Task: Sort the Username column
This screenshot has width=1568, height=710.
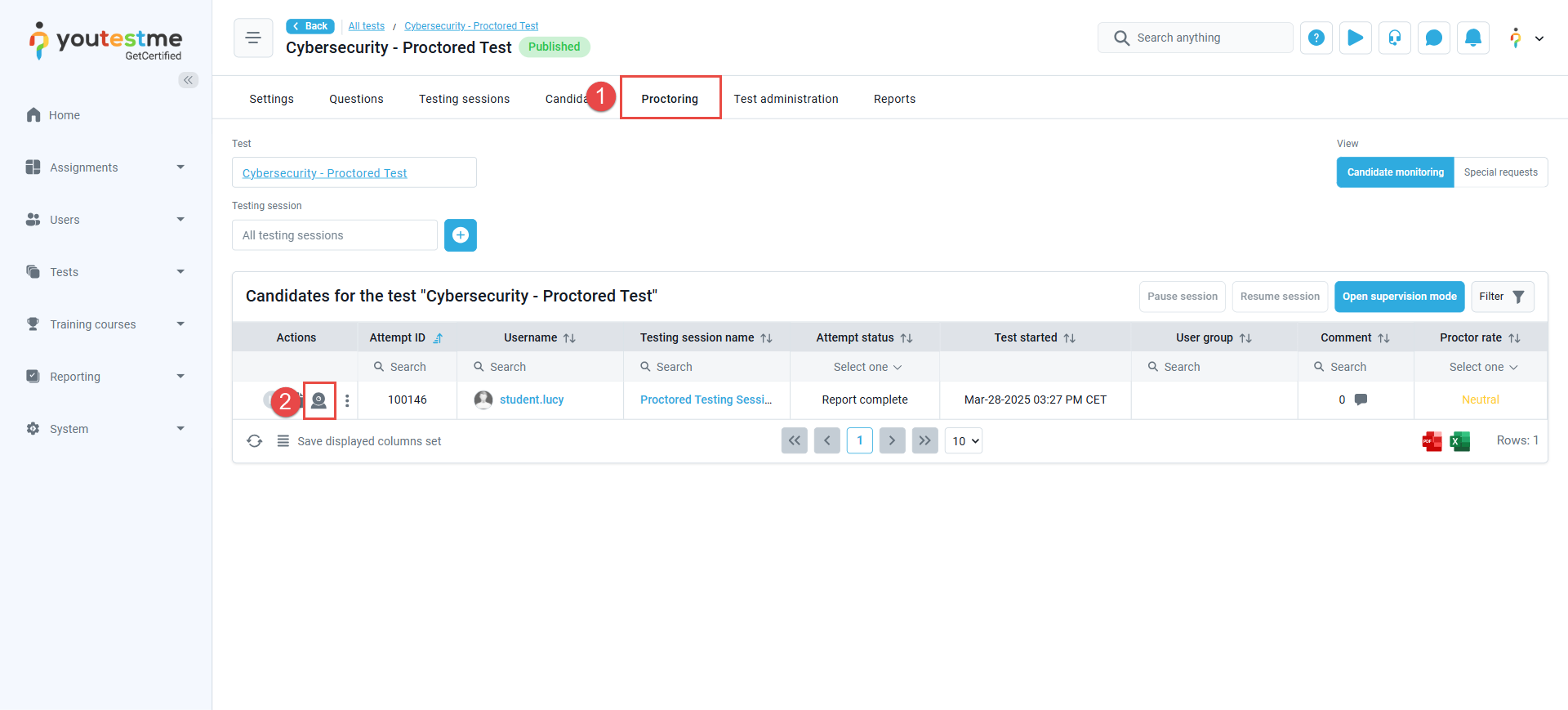Action: pyautogui.click(x=569, y=338)
